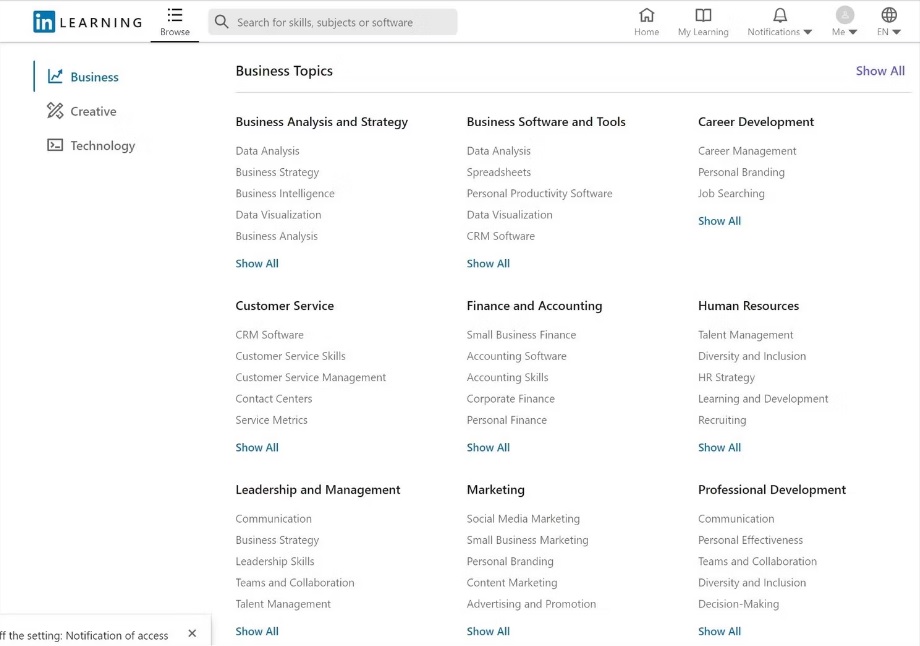Open Career Management topic
920x646 pixels.
click(x=747, y=151)
